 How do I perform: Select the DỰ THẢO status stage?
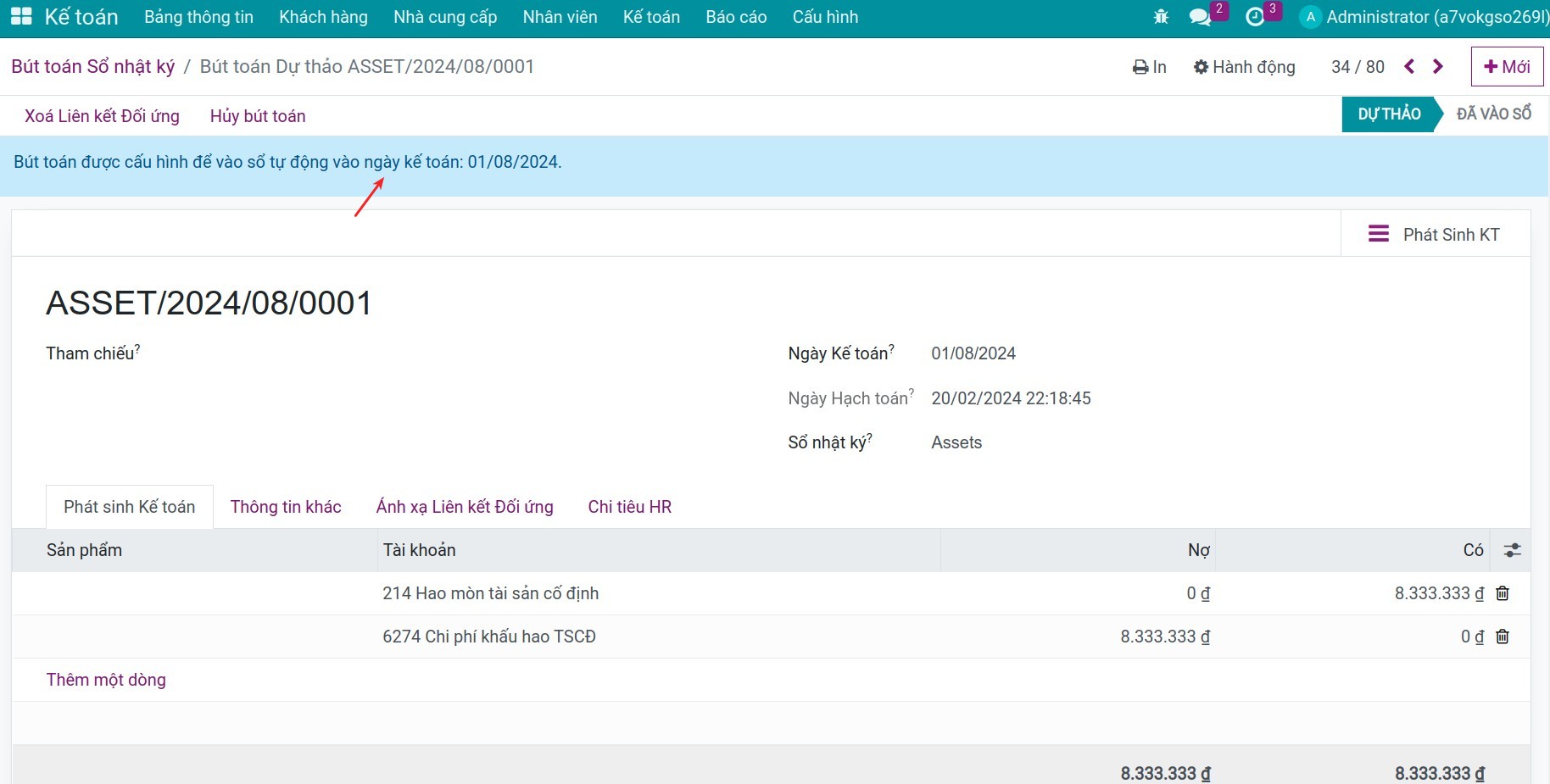pos(1389,114)
